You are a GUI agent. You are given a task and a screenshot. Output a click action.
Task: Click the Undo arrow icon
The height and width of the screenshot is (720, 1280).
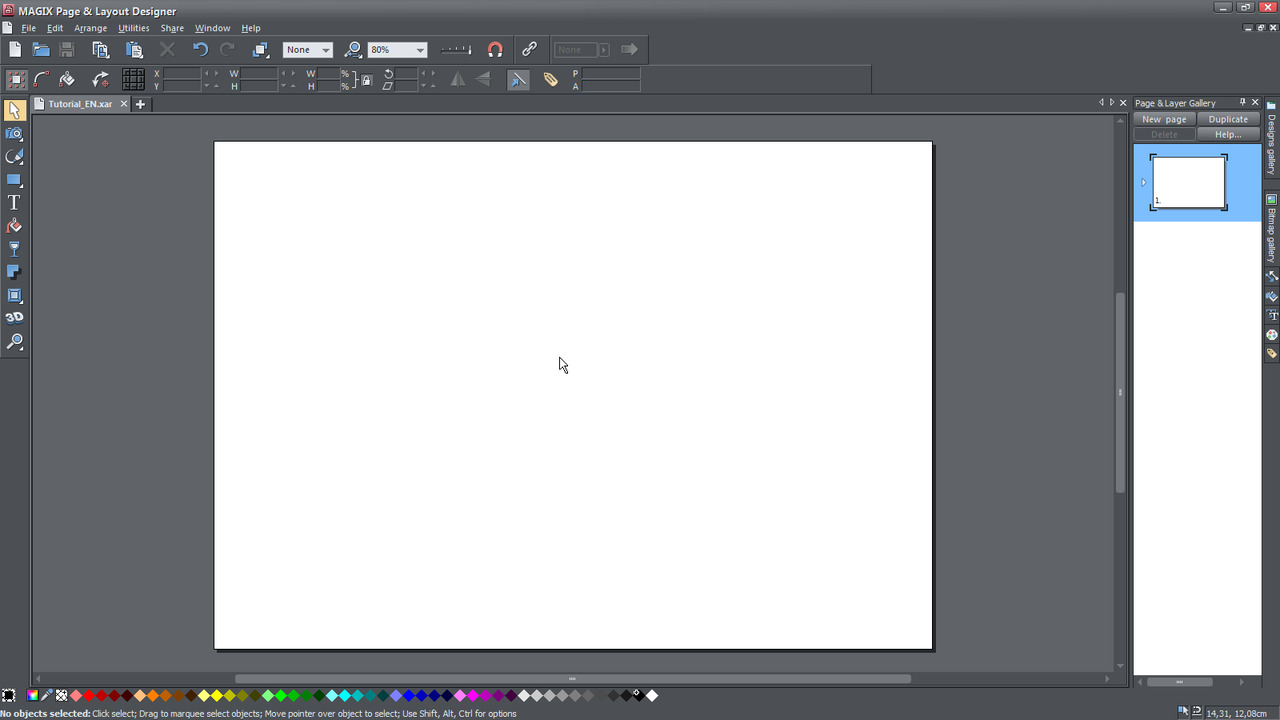tap(200, 49)
